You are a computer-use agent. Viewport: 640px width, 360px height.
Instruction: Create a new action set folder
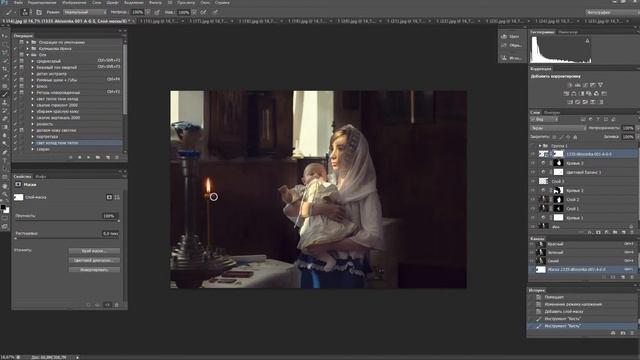[98, 157]
